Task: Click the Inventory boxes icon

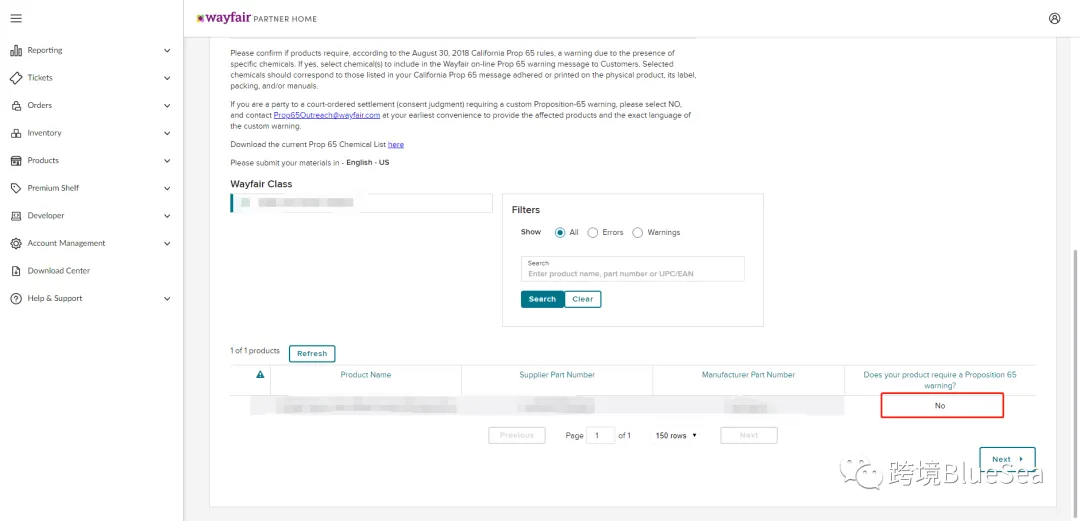Action: click(x=16, y=133)
